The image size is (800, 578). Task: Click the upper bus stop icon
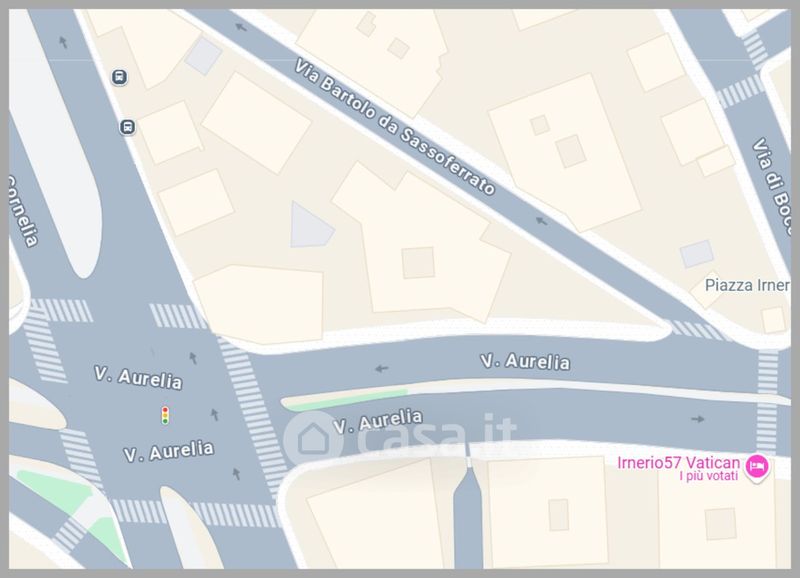tap(119, 78)
